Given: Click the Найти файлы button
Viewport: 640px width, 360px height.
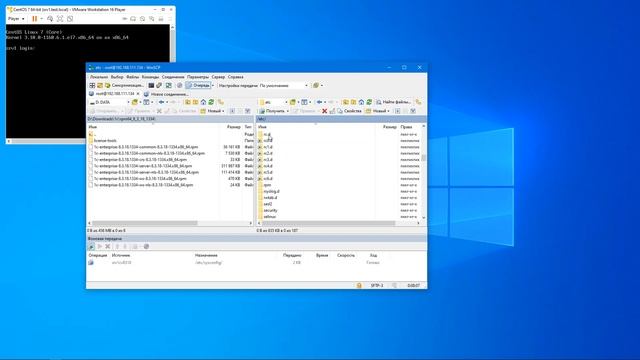Looking at the screenshot, I should coord(393,102).
